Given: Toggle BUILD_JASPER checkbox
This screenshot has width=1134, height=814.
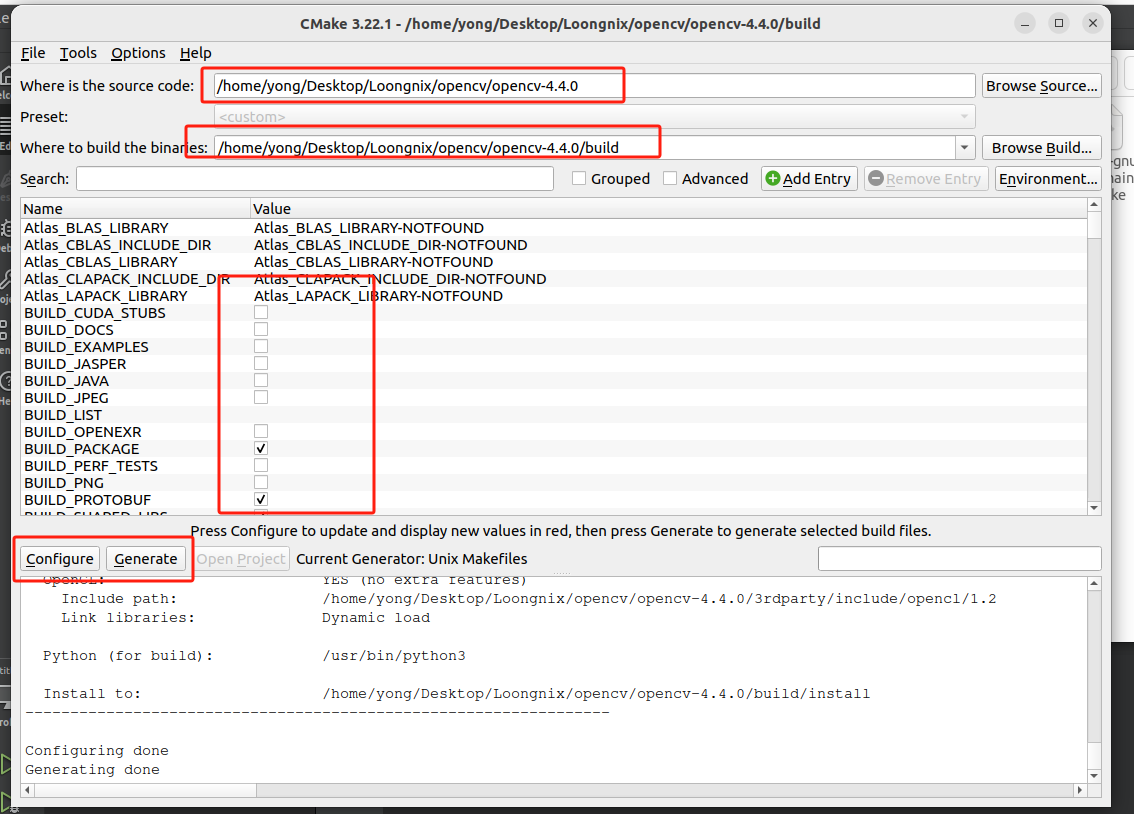Looking at the screenshot, I should (x=261, y=364).
